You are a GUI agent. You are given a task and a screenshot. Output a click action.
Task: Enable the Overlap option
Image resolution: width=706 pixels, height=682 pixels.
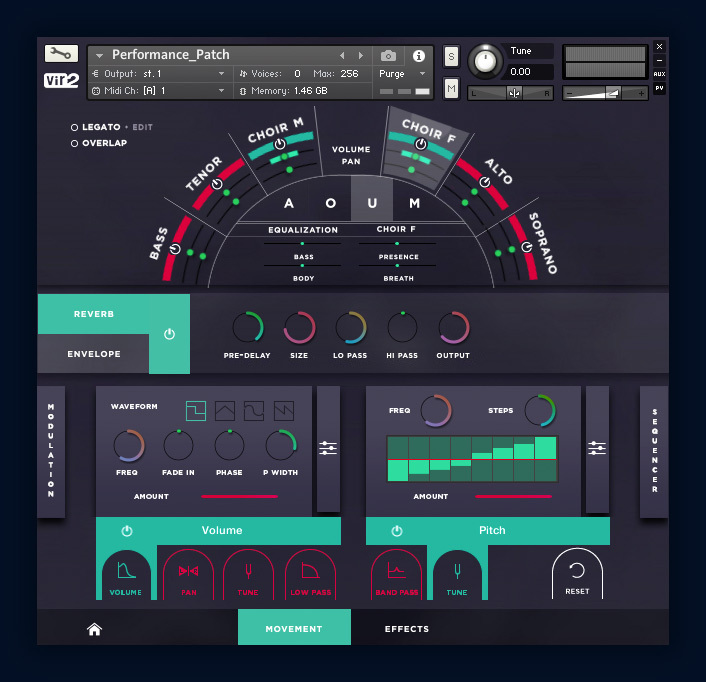point(74,143)
